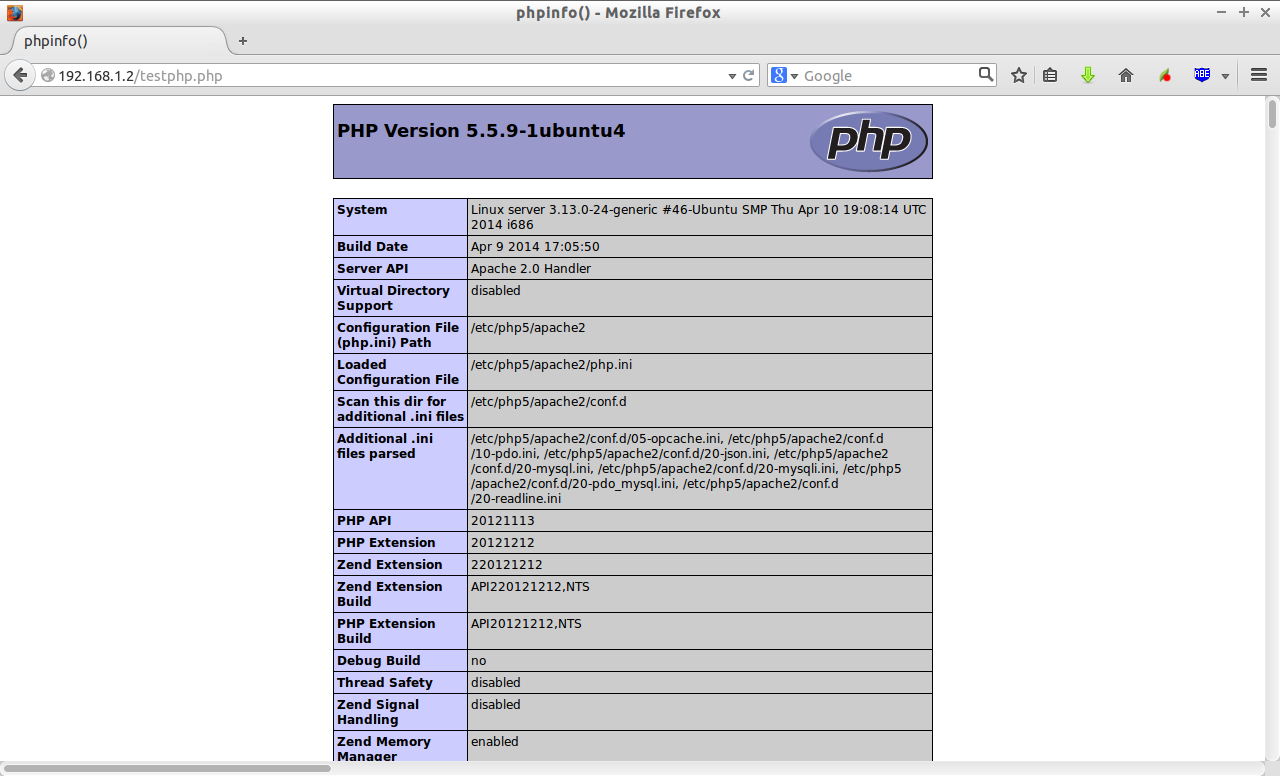The width and height of the screenshot is (1280, 776).
Task: Click the PHP logo image
Action: point(868,141)
